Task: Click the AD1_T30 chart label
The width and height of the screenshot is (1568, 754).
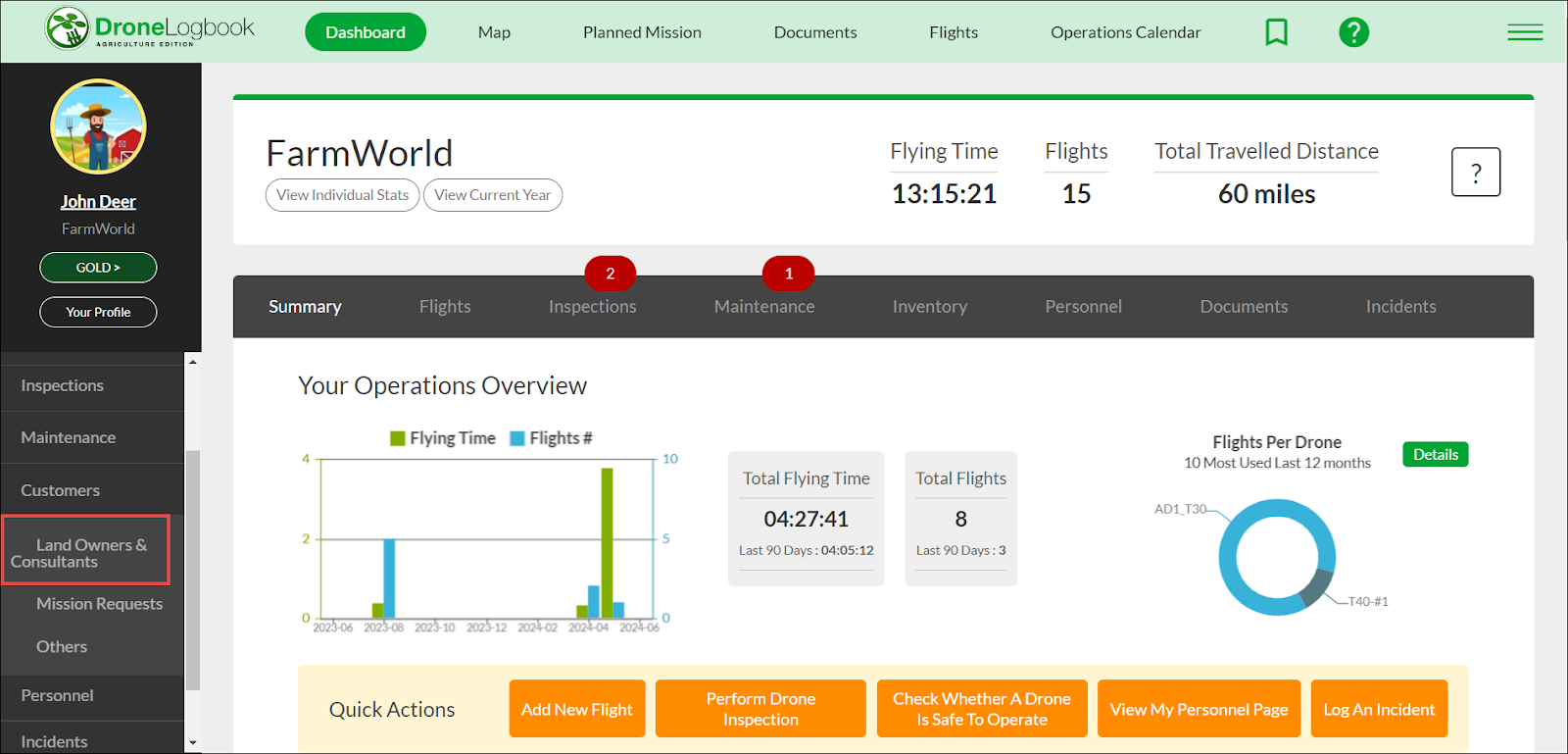Action: (x=1180, y=509)
